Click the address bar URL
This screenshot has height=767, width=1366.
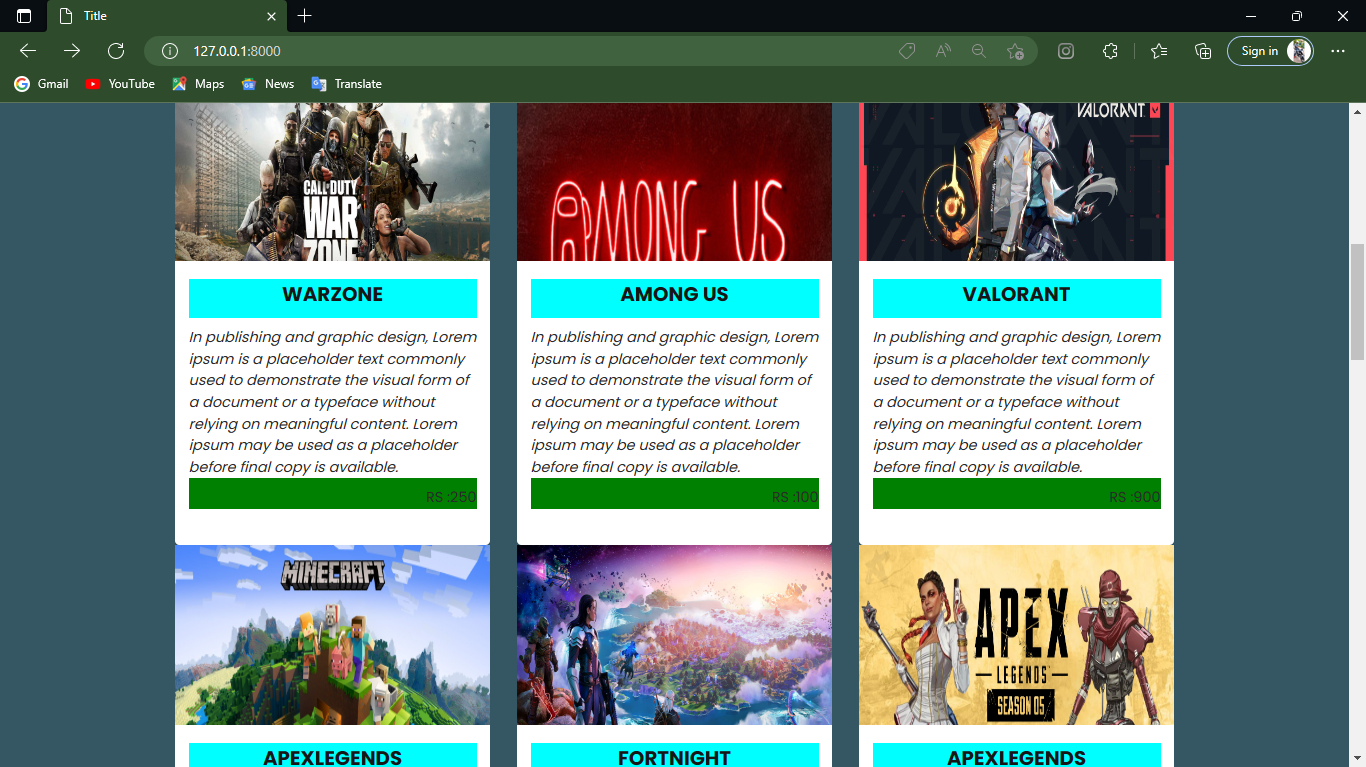237,51
